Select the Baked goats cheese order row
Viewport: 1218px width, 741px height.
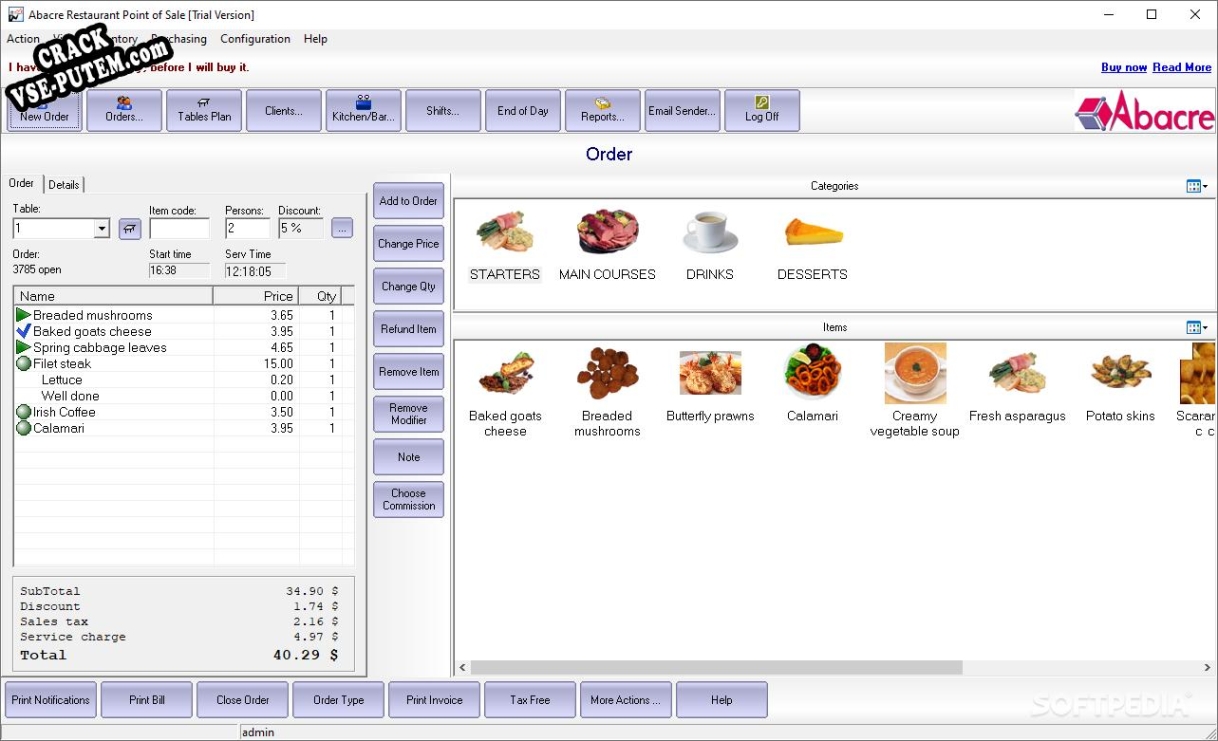tap(184, 331)
